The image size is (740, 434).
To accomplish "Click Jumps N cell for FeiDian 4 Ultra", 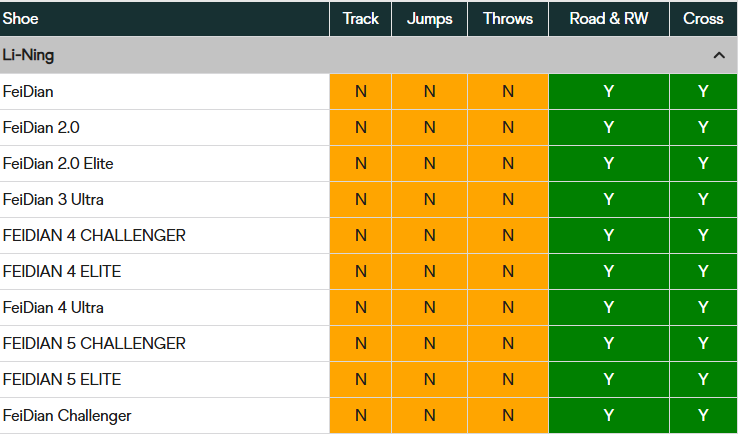I will [429, 308].
